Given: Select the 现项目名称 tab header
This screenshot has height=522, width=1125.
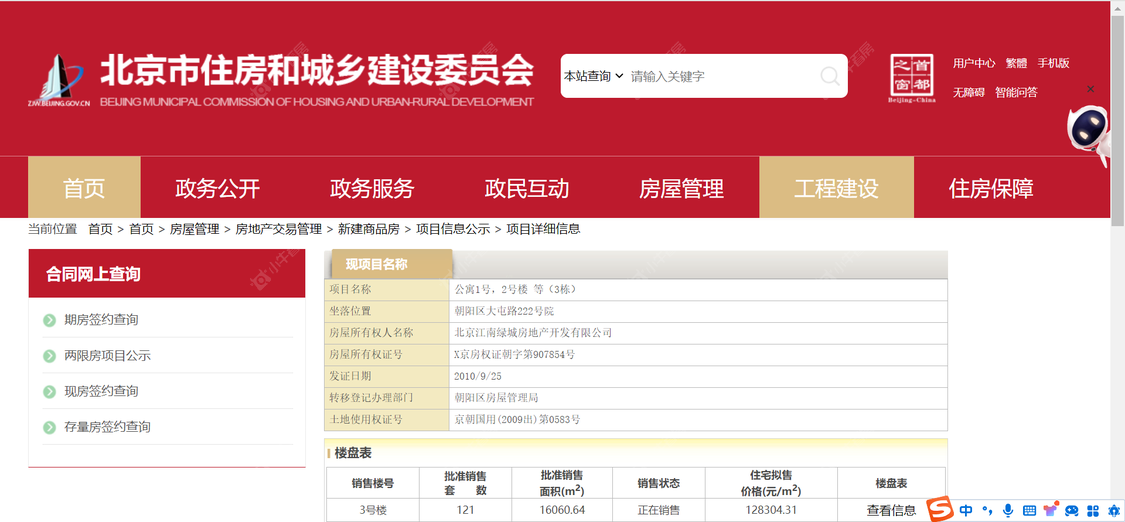Looking at the screenshot, I should pos(392,264).
